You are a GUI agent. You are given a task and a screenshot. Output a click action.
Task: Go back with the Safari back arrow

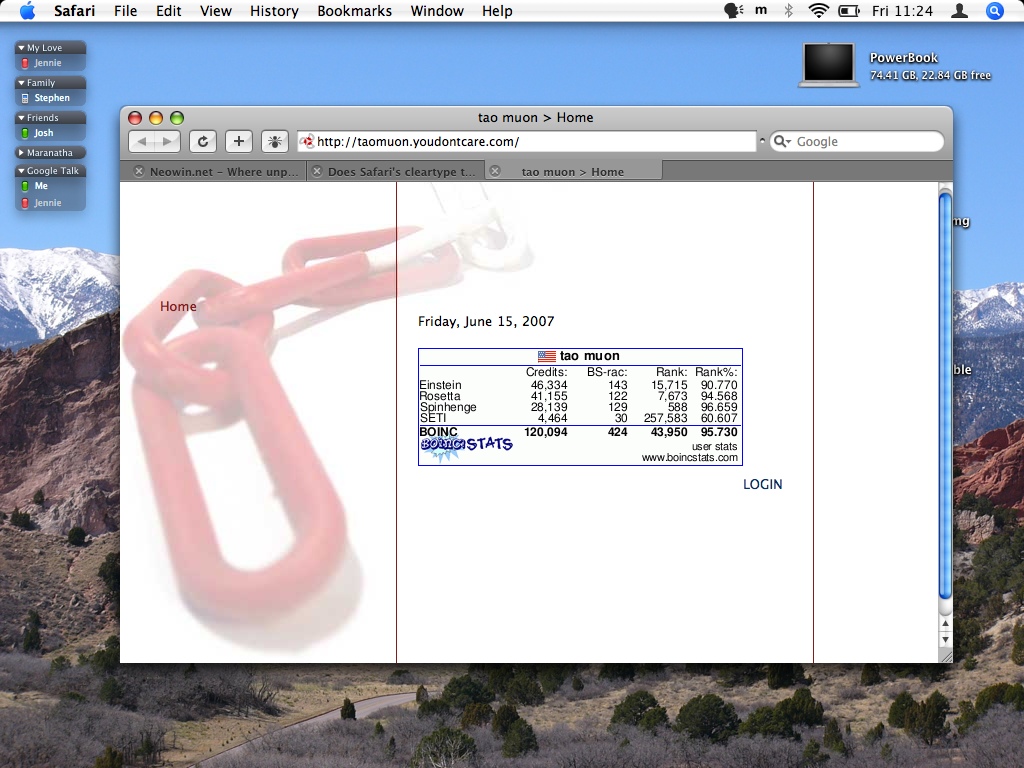pos(142,141)
